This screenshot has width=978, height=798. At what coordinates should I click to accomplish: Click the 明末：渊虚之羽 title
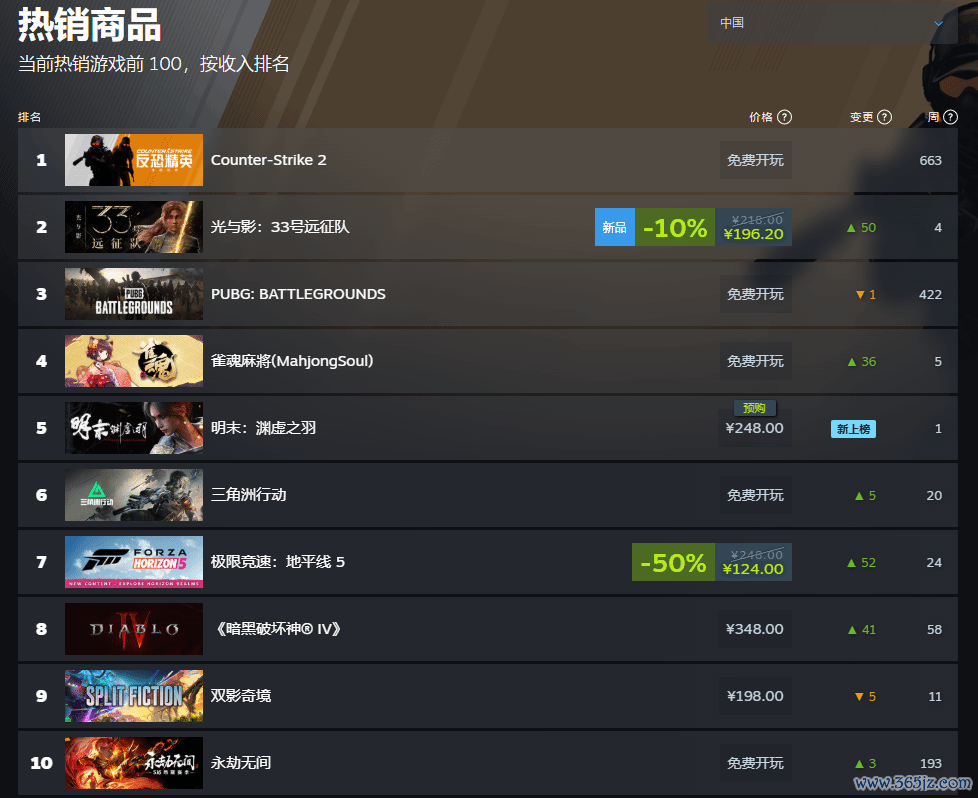(263, 428)
